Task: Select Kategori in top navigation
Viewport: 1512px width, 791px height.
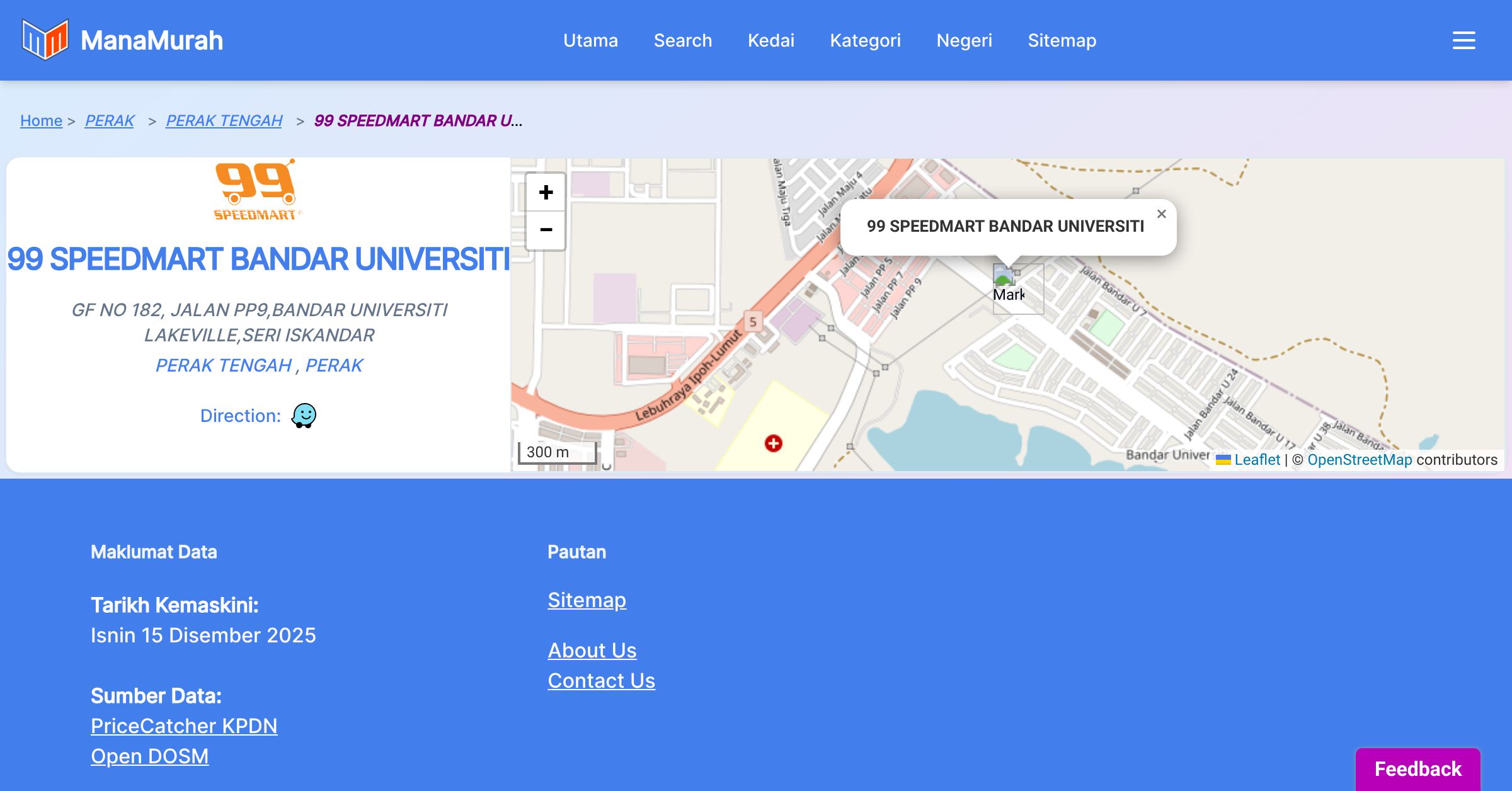Action: (865, 40)
